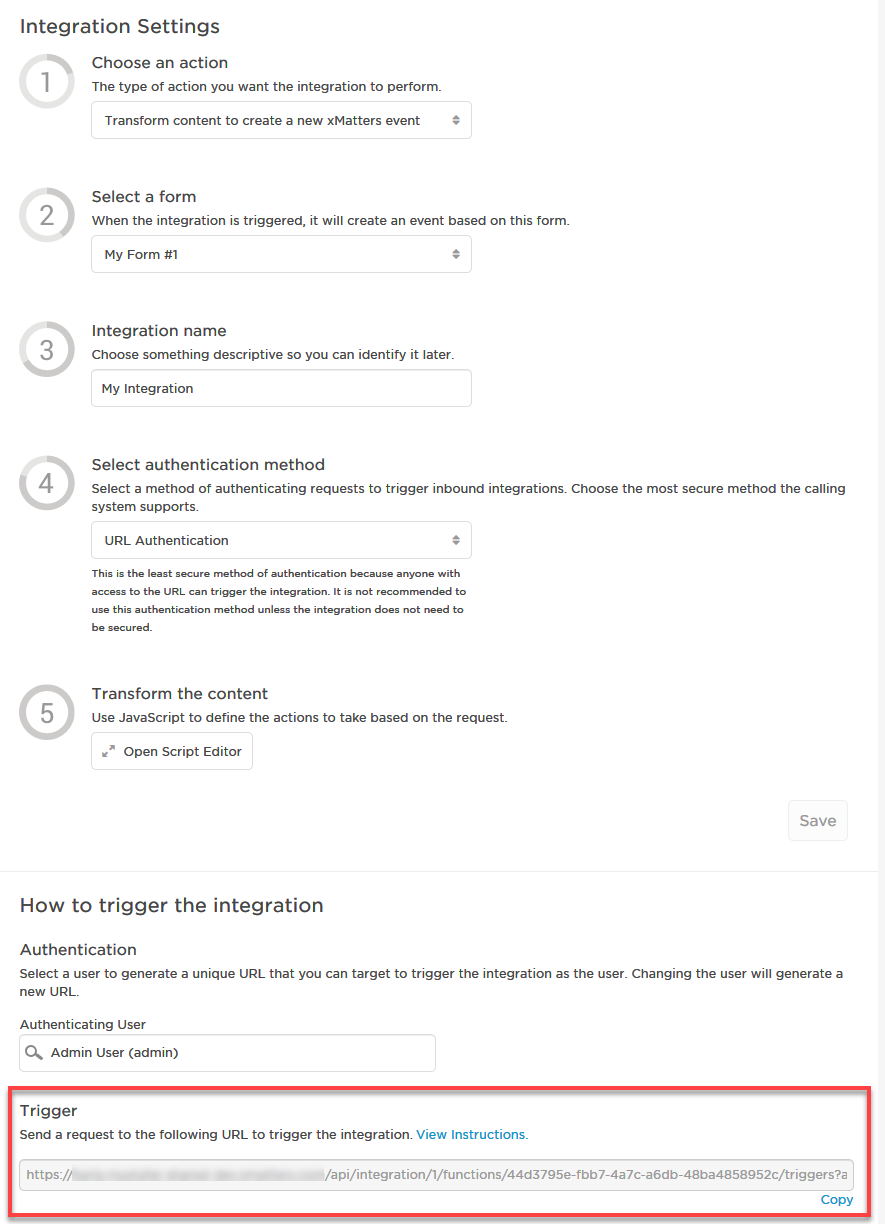Click the search magnifier in Authenticating User
The height and width of the screenshot is (1224, 885).
[x=35, y=1052]
